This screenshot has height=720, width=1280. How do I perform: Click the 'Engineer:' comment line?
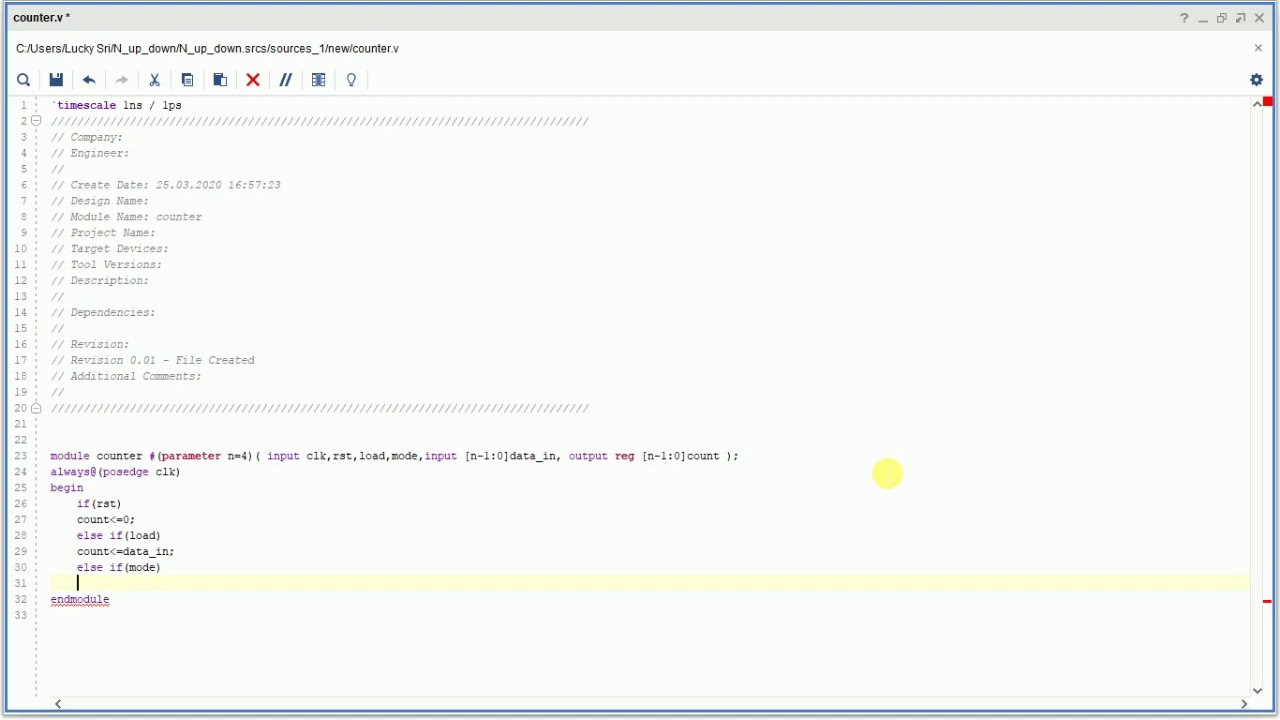coord(90,153)
